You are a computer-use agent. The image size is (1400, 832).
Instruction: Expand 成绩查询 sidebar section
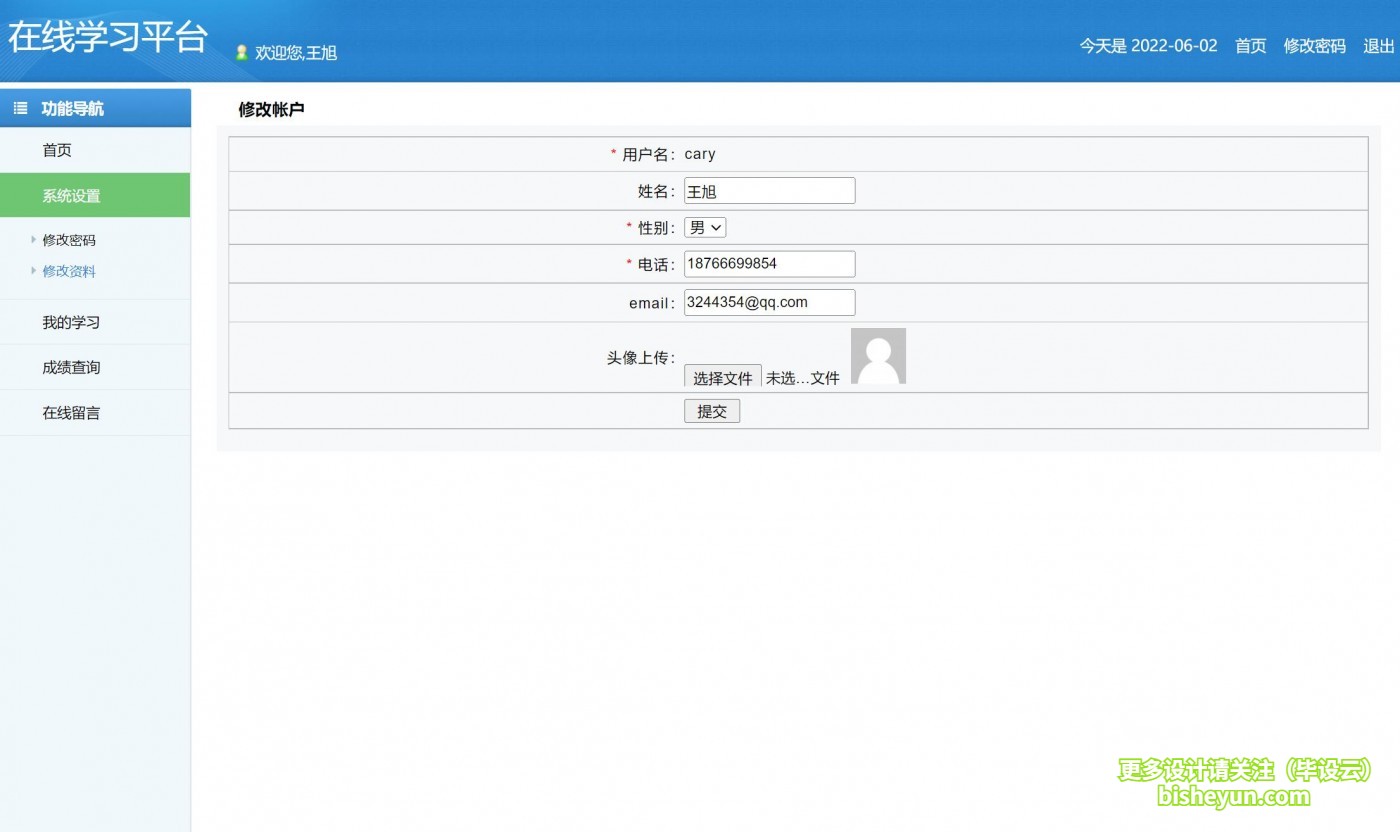(x=71, y=367)
